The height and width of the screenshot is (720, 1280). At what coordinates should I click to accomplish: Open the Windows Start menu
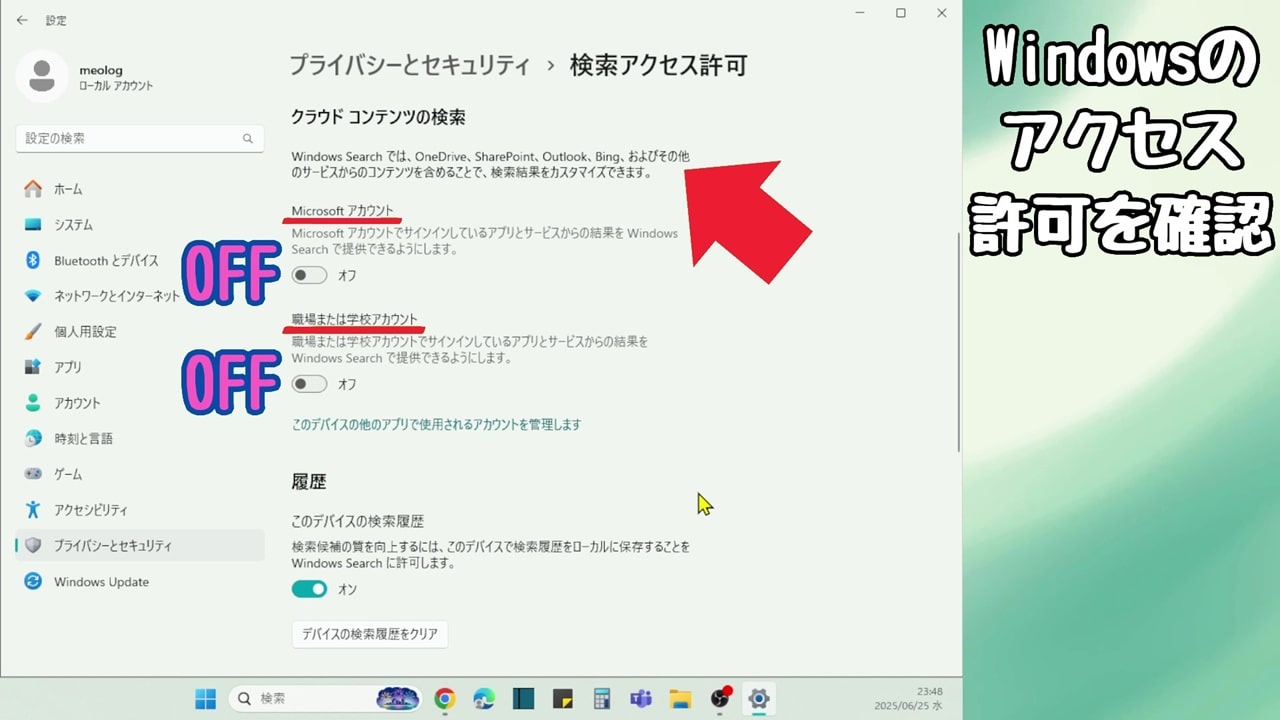coord(205,698)
